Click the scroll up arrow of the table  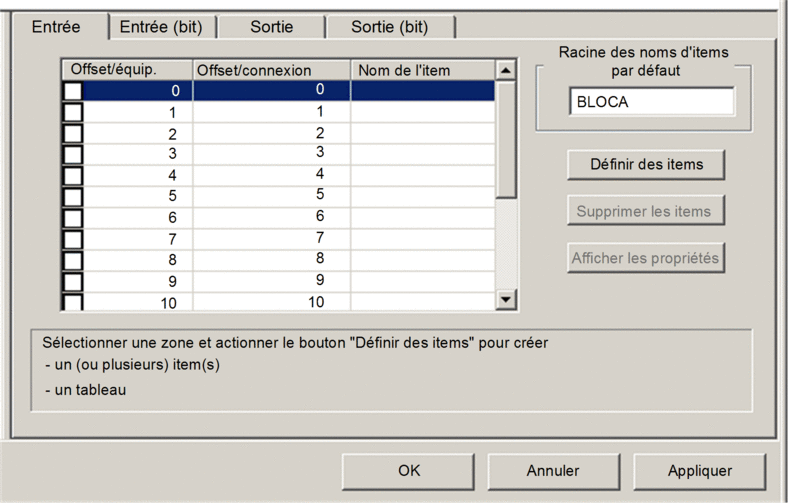point(506,70)
